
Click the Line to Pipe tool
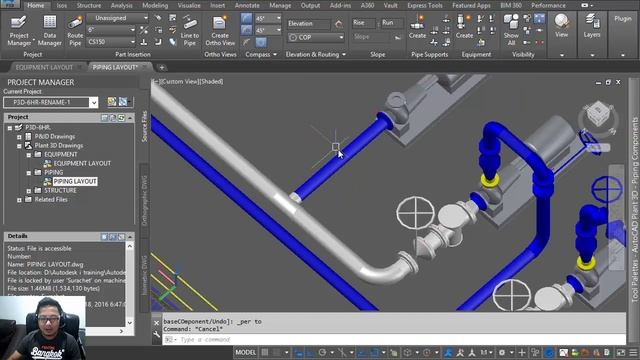(x=190, y=31)
